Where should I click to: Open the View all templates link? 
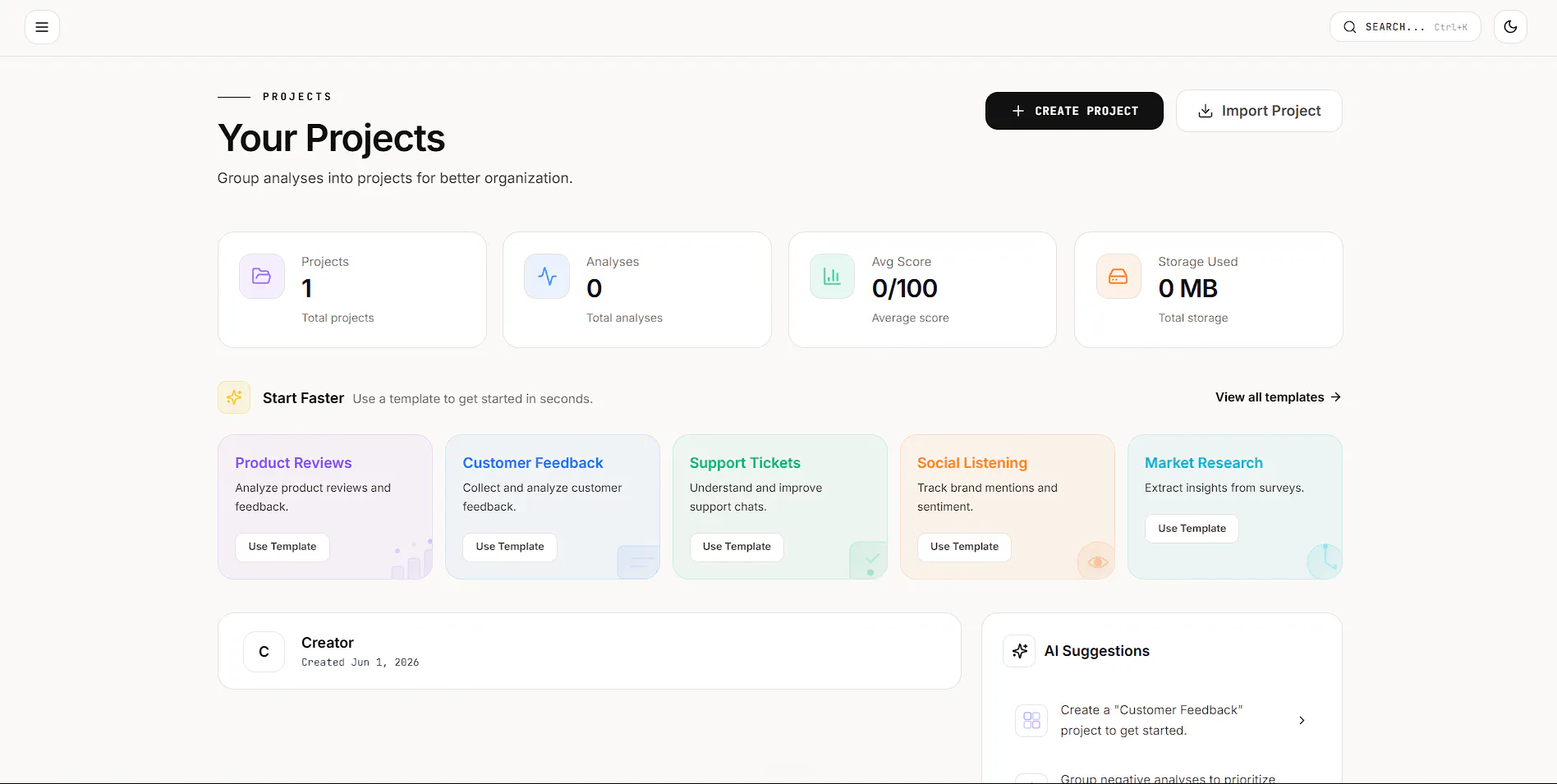point(1278,397)
